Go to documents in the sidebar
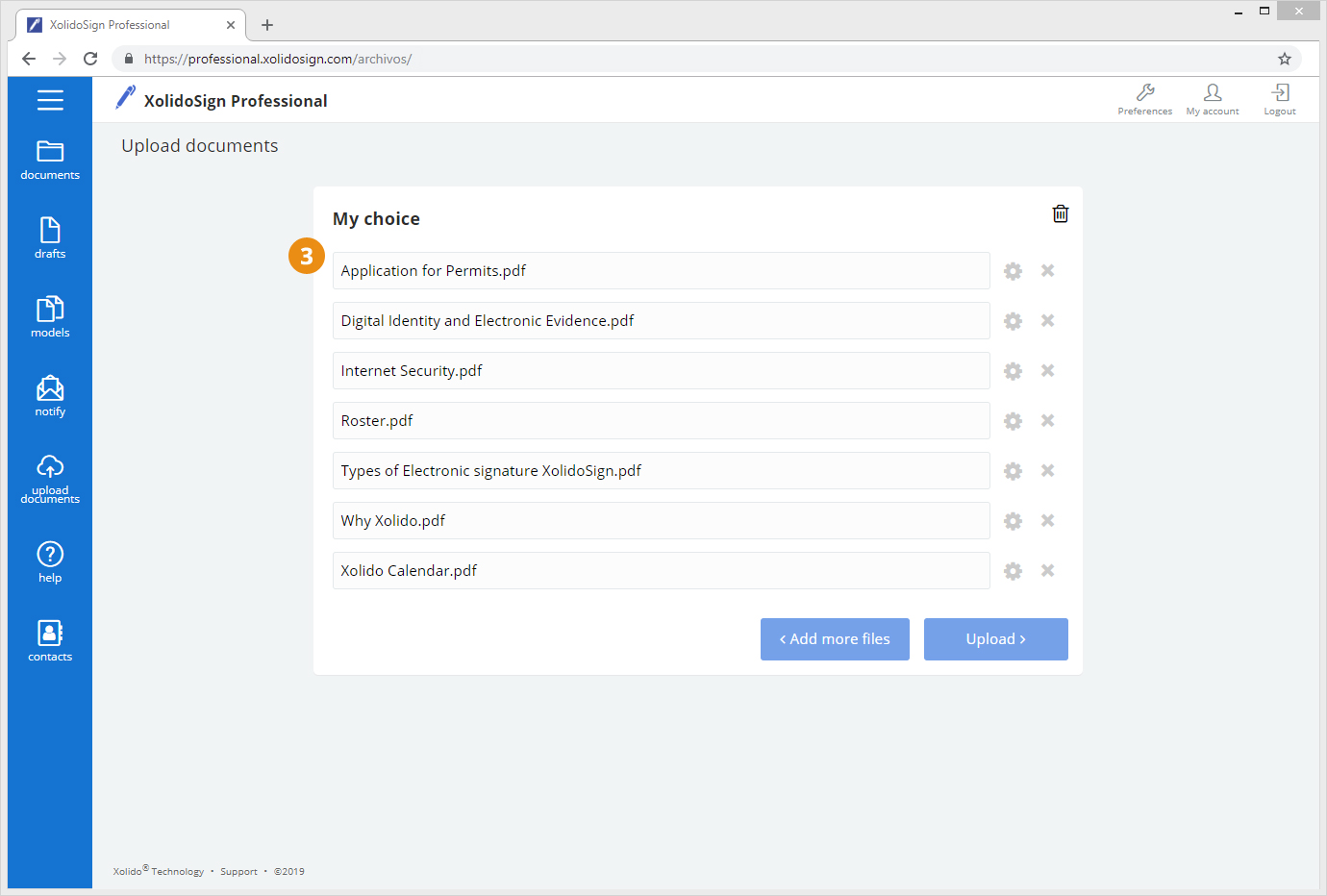Screen dimensions: 1327x896 [x=50, y=161]
